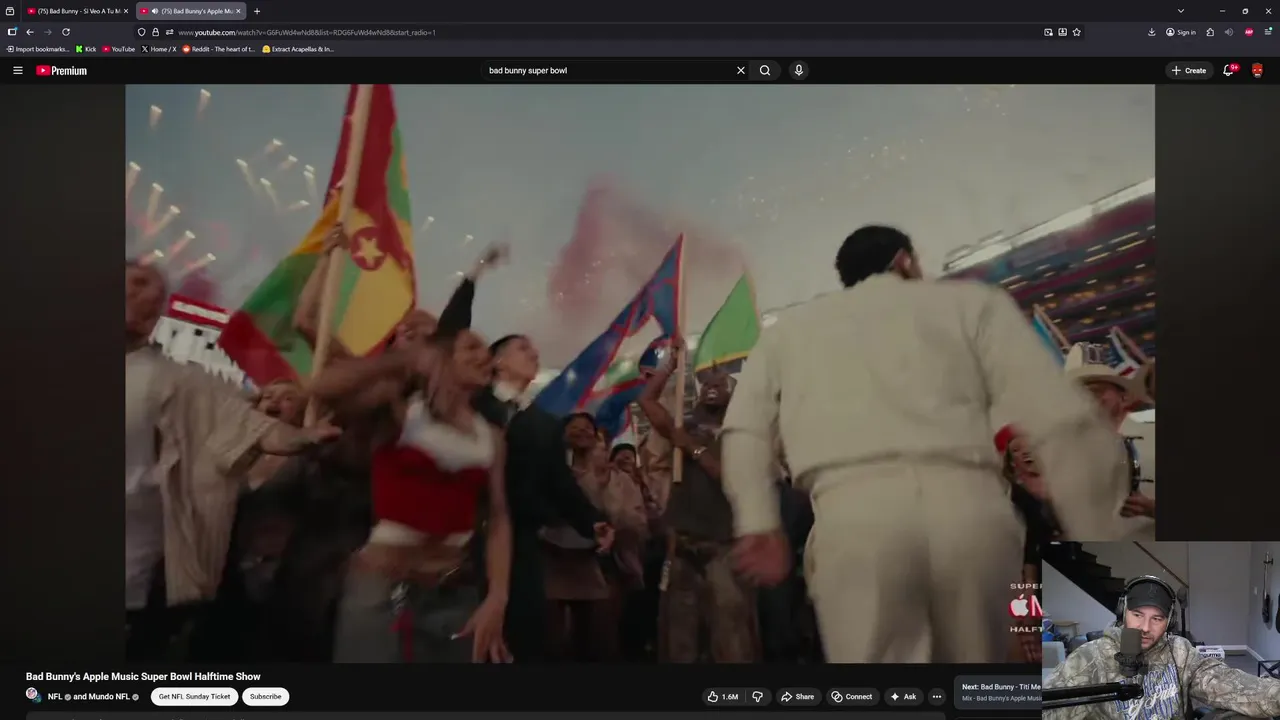
Task: View site security via padlock icon
Action: pos(155,32)
